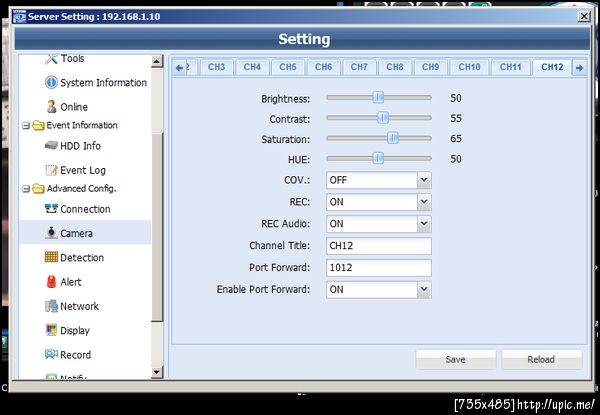The height and width of the screenshot is (415, 600).
Task: Select the HDD Info label
Action: click(80, 146)
